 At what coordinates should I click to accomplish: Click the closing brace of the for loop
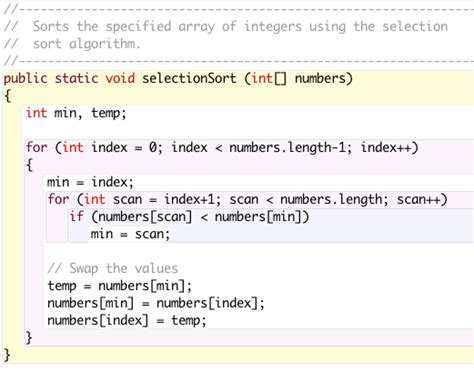29,338
